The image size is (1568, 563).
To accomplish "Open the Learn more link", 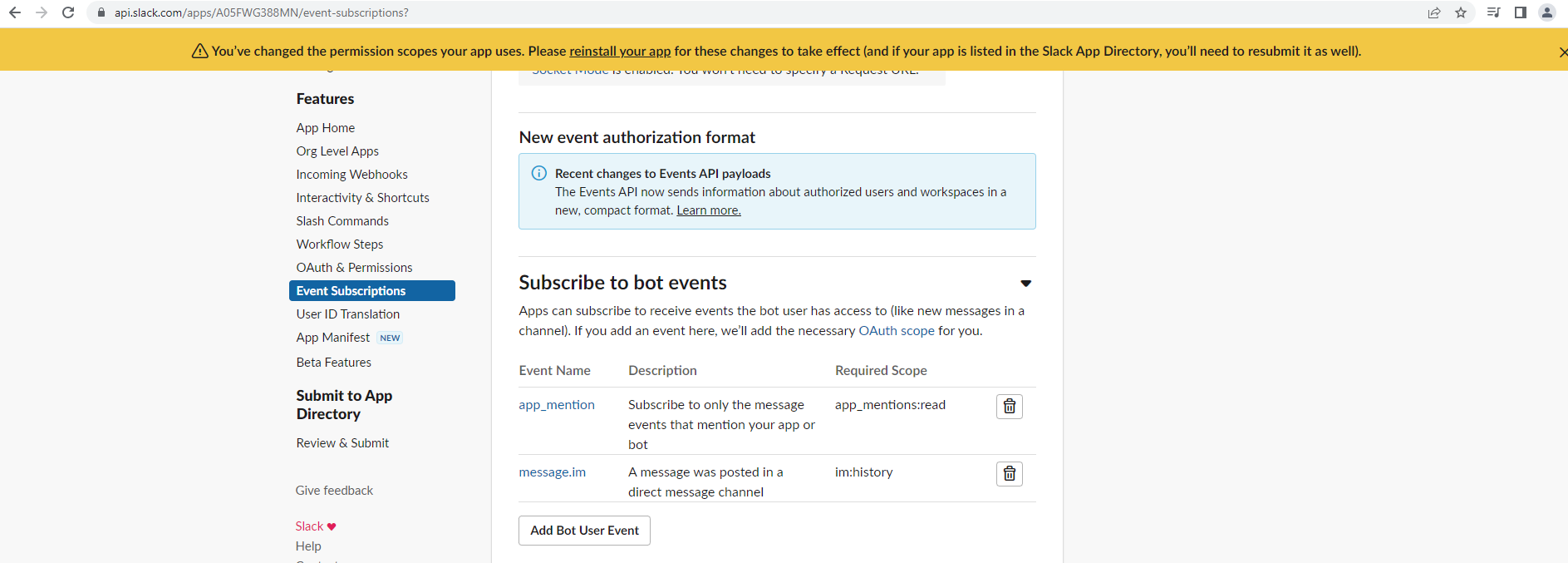I will tap(708, 210).
